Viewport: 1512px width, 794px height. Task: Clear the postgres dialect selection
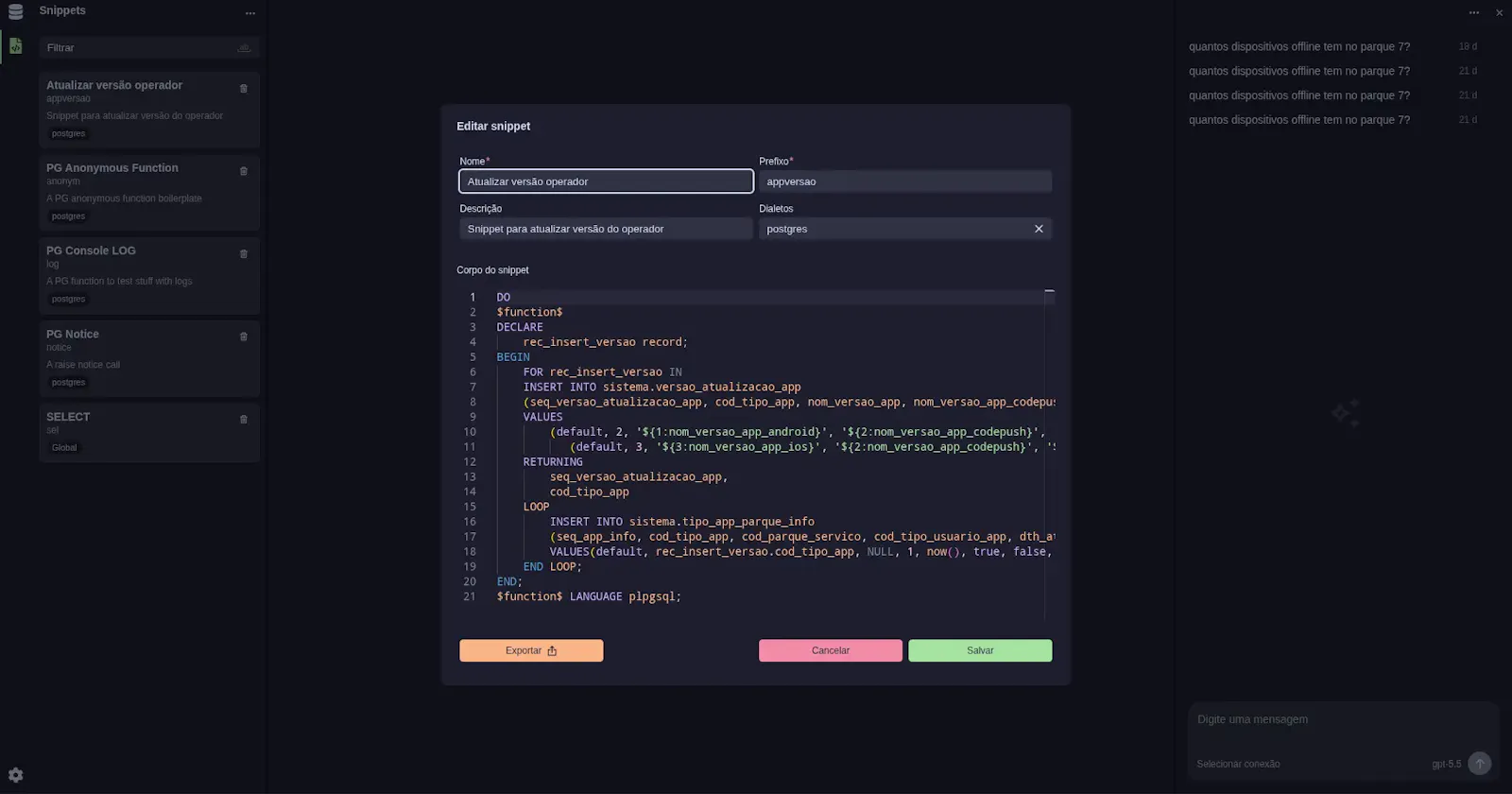pyautogui.click(x=1039, y=229)
